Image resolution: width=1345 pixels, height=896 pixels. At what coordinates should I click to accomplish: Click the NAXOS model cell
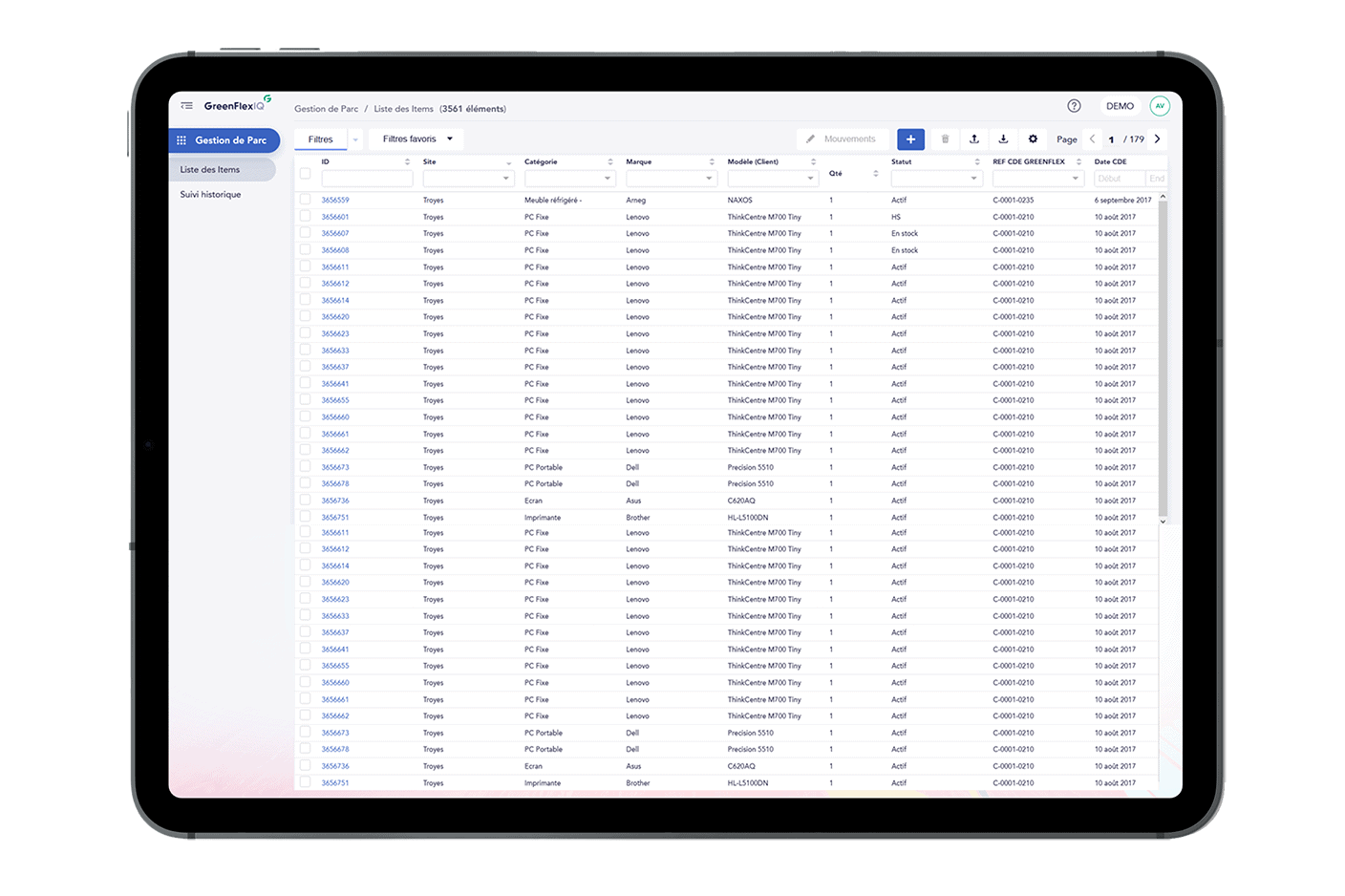(x=740, y=201)
